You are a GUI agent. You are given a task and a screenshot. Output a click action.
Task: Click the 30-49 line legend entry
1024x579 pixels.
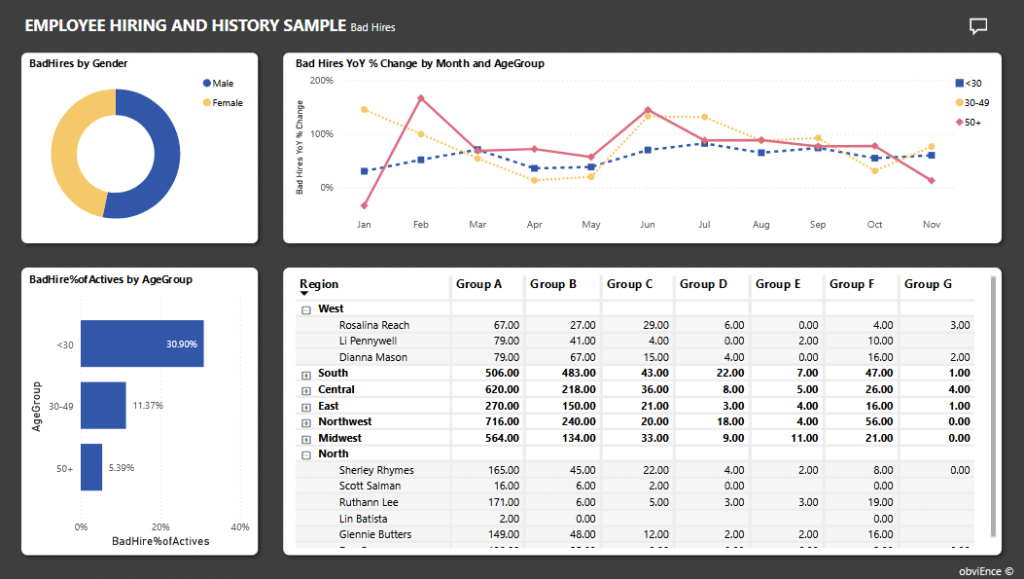click(x=972, y=102)
